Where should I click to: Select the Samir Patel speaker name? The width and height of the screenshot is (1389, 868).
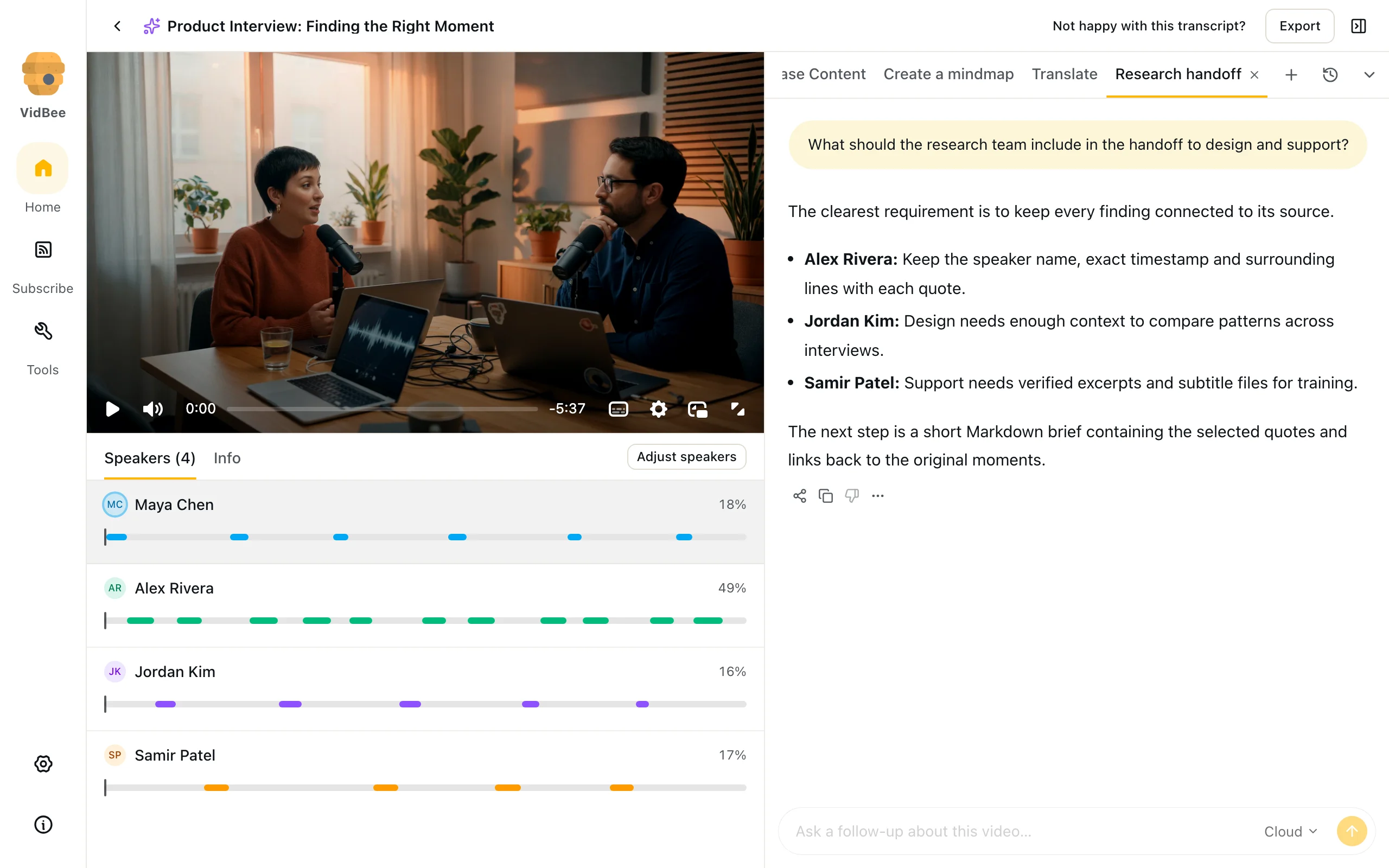(x=175, y=755)
